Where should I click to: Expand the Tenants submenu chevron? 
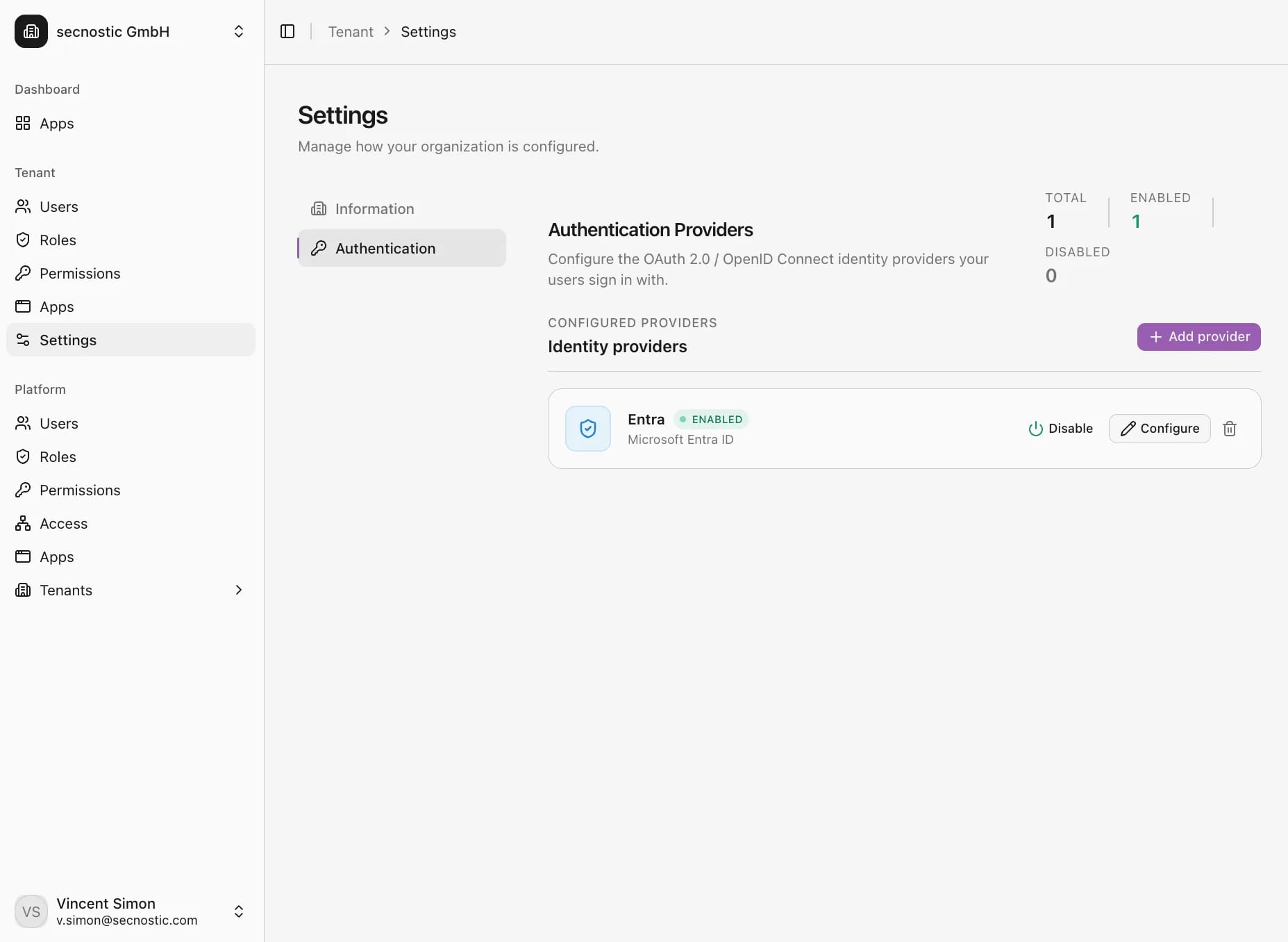[x=238, y=590]
